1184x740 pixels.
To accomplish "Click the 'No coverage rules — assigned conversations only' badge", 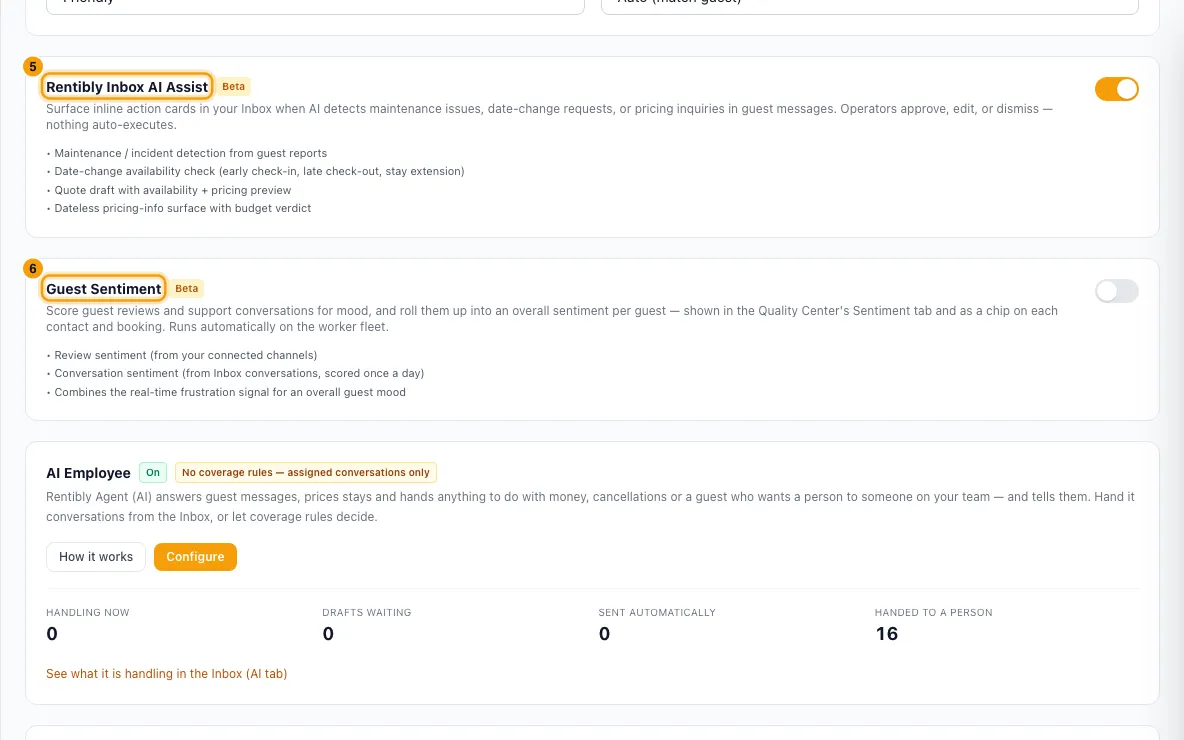I will tap(306, 473).
